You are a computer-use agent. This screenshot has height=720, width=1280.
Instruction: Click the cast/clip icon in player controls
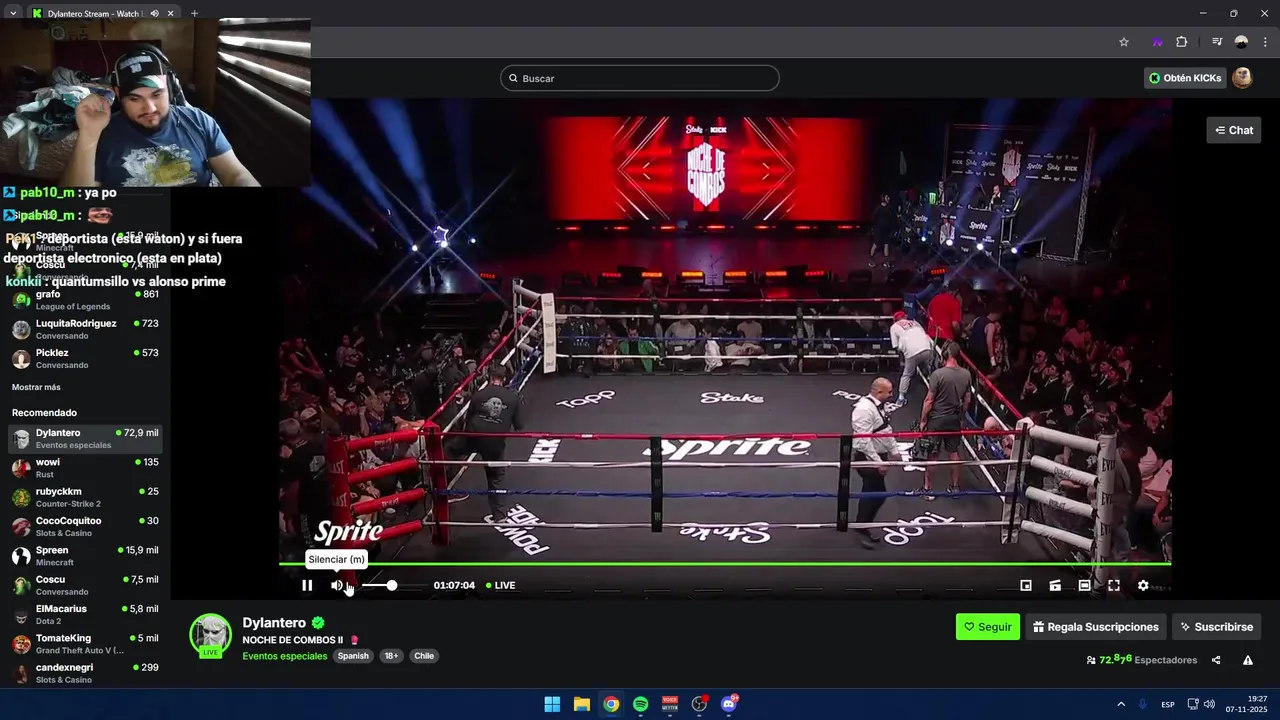(x=1055, y=585)
